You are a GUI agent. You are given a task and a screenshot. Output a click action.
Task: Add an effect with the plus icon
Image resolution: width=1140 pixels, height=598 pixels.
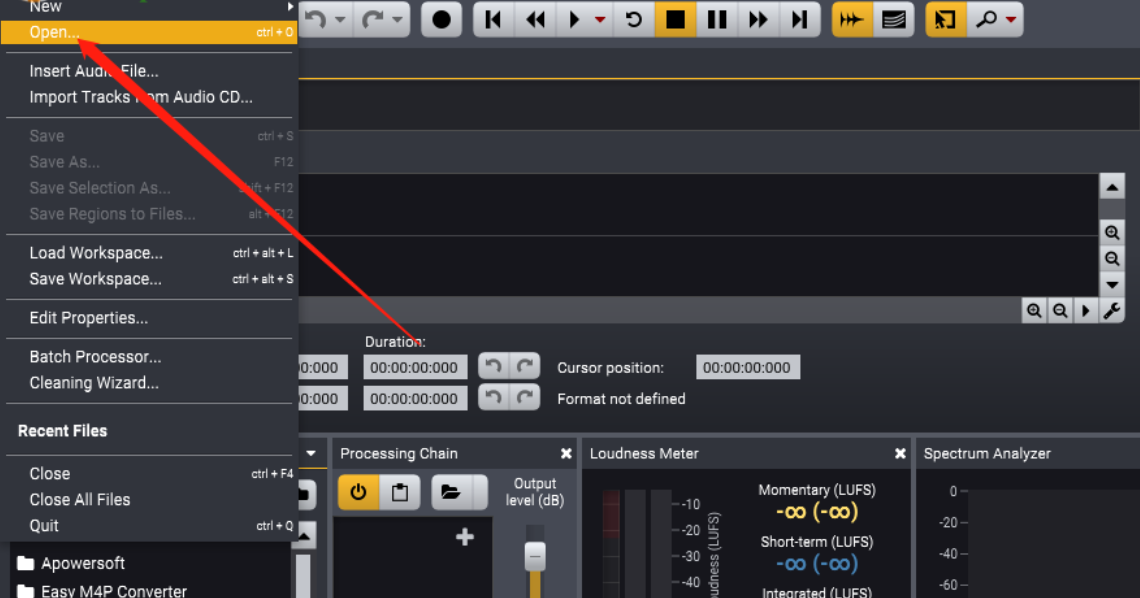coord(464,537)
